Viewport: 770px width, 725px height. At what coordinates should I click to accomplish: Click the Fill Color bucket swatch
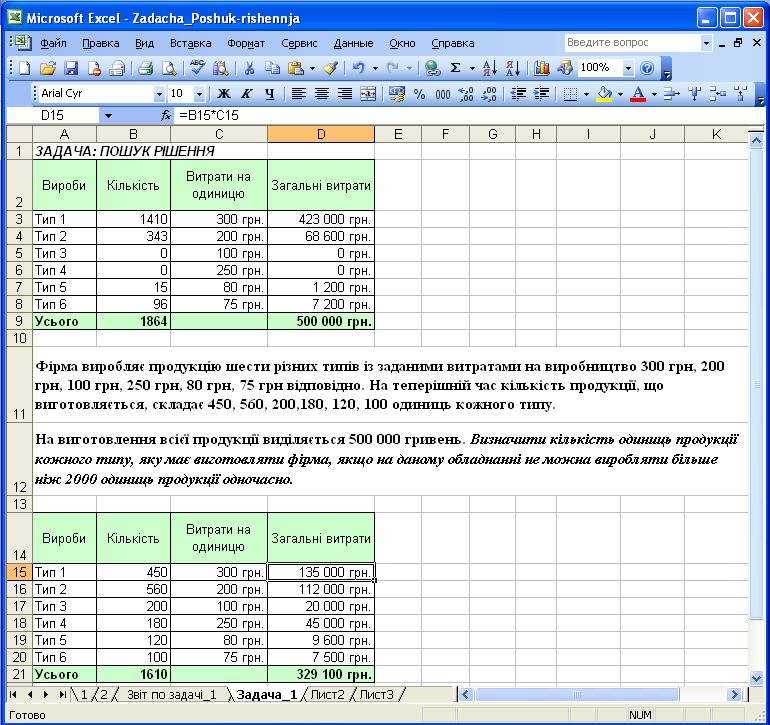[x=604, y=93]
